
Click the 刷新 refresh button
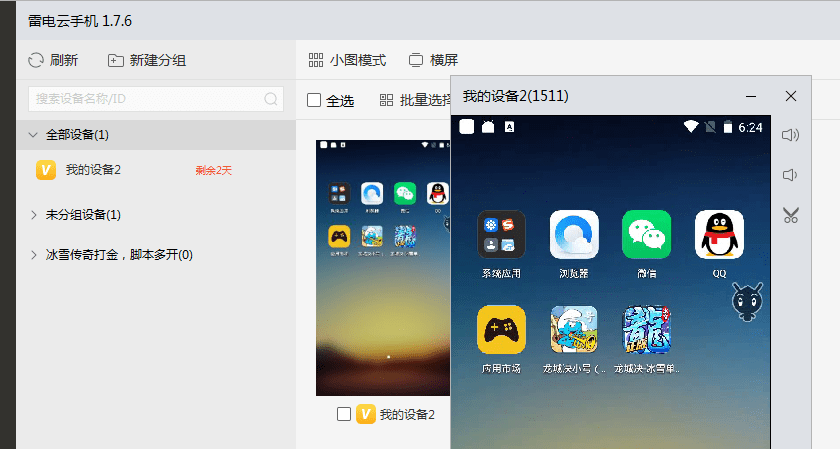(53, 60)
